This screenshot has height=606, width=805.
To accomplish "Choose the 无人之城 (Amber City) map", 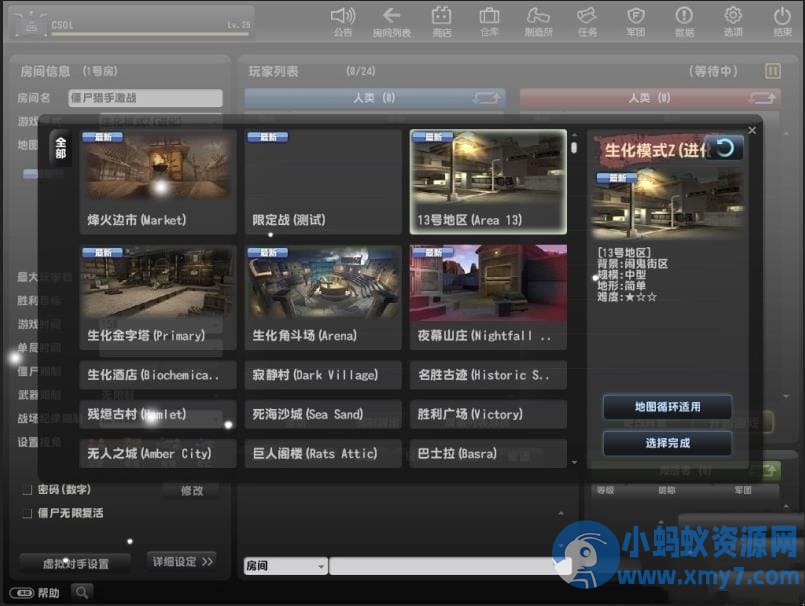I will (158, 453).
